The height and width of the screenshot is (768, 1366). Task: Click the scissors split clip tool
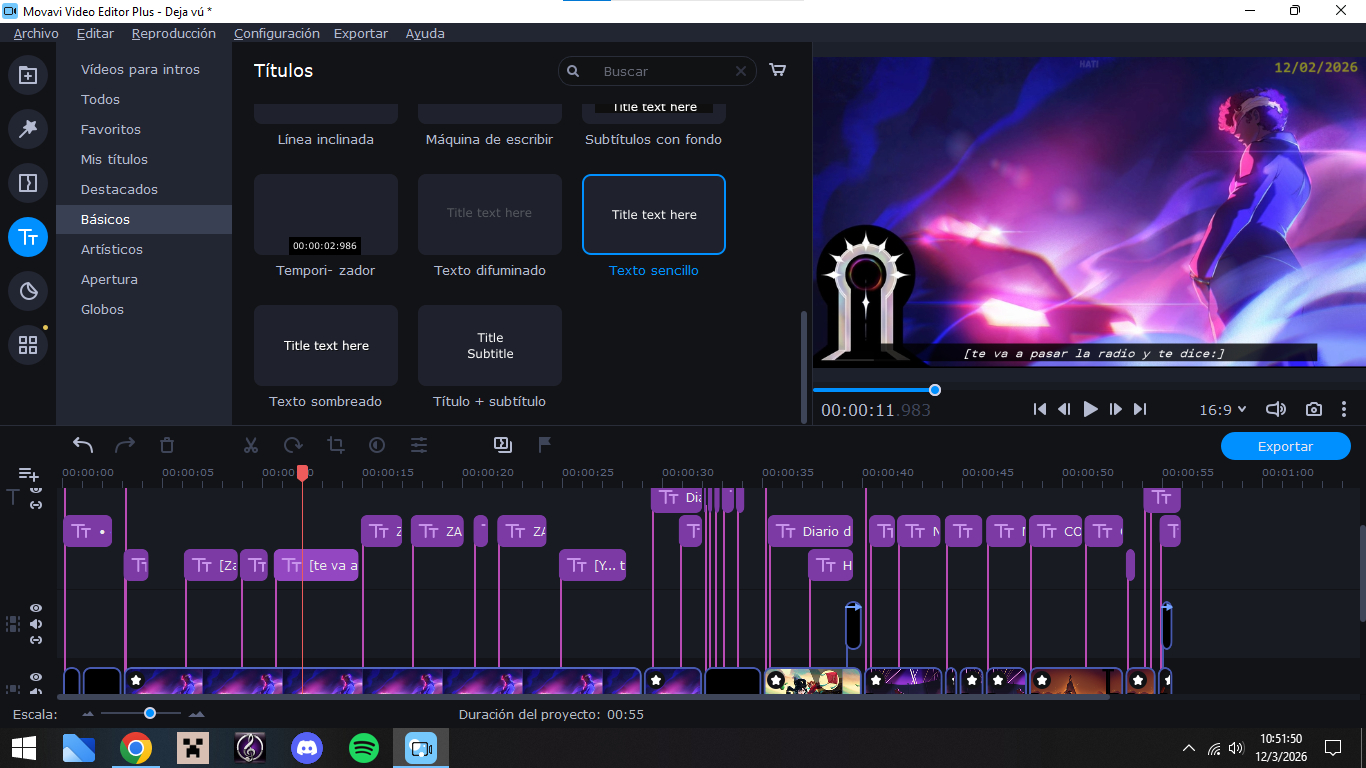pyautogui.click(x=251, y=445)
